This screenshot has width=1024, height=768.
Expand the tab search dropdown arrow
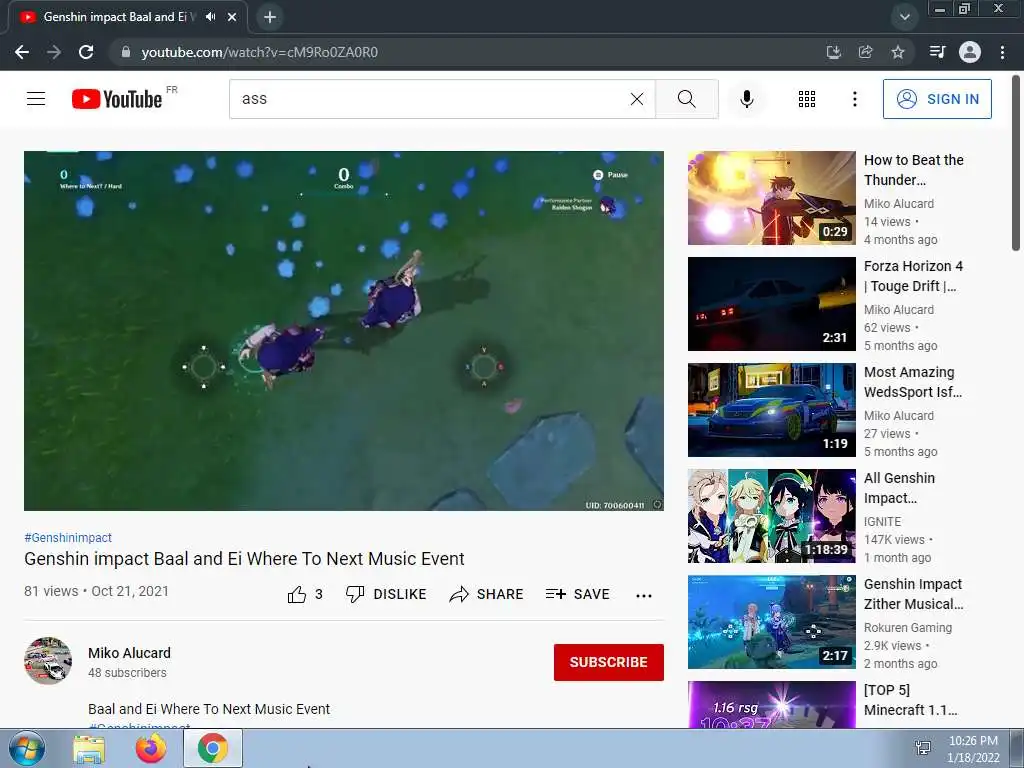904,17
